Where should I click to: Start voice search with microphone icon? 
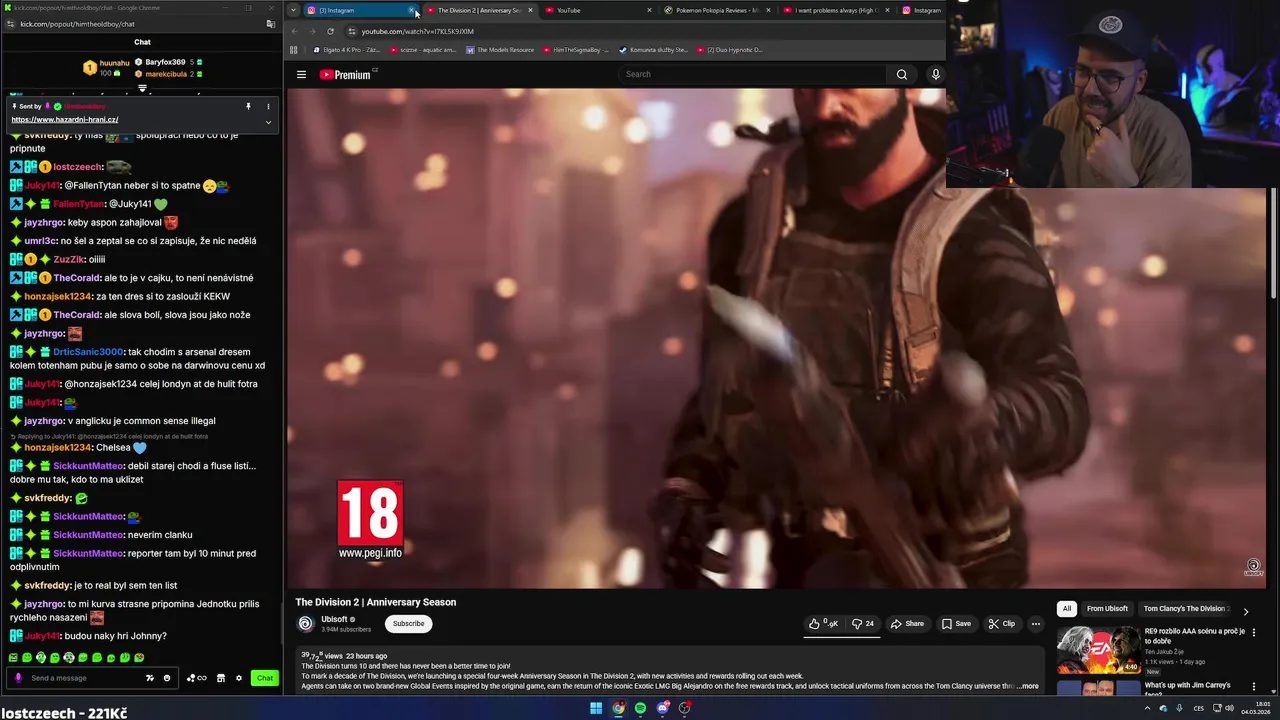[x=935, y=74]
